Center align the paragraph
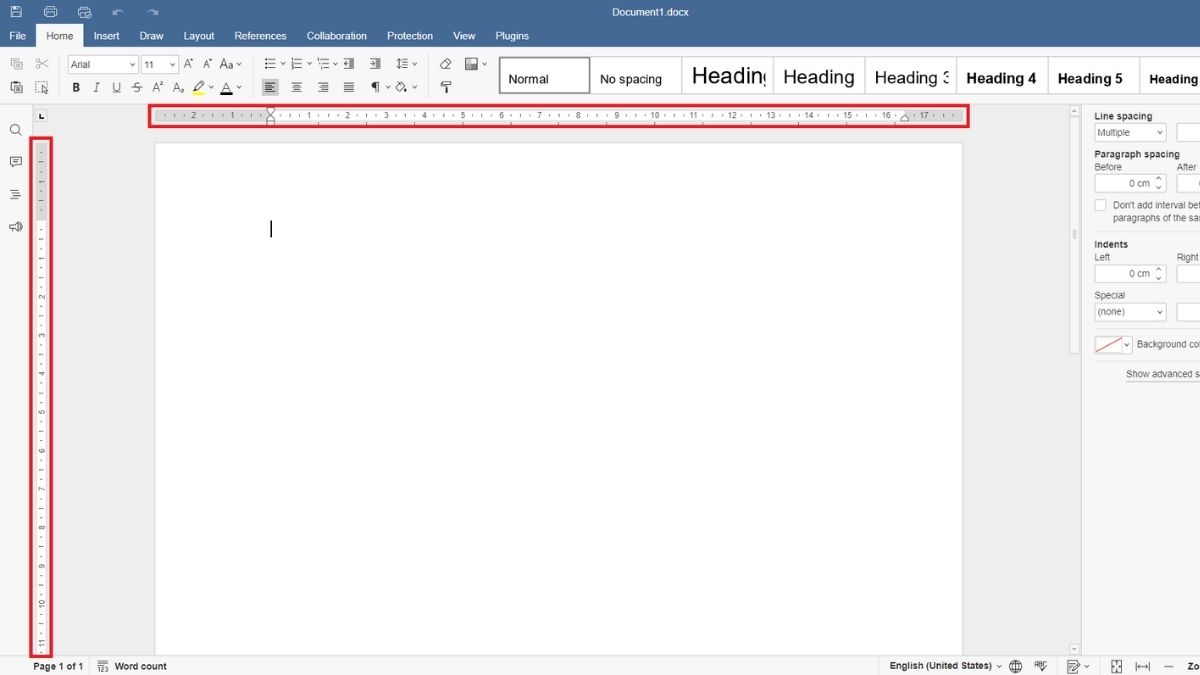The width and height of the screenshot is (1200, 675). tap(297, 87)
